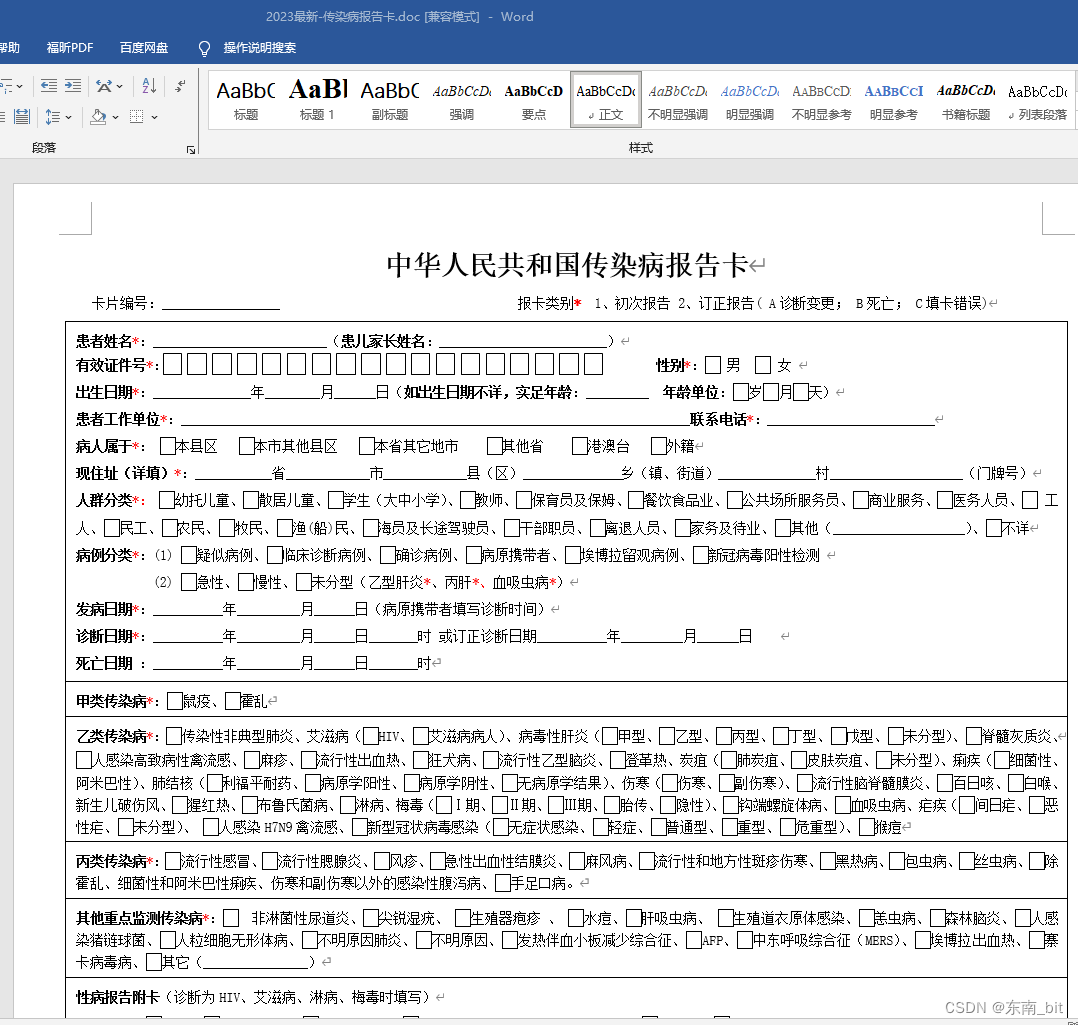
Task: Open the 百度网盘 ribbon tab
Action: click(143, 47)
